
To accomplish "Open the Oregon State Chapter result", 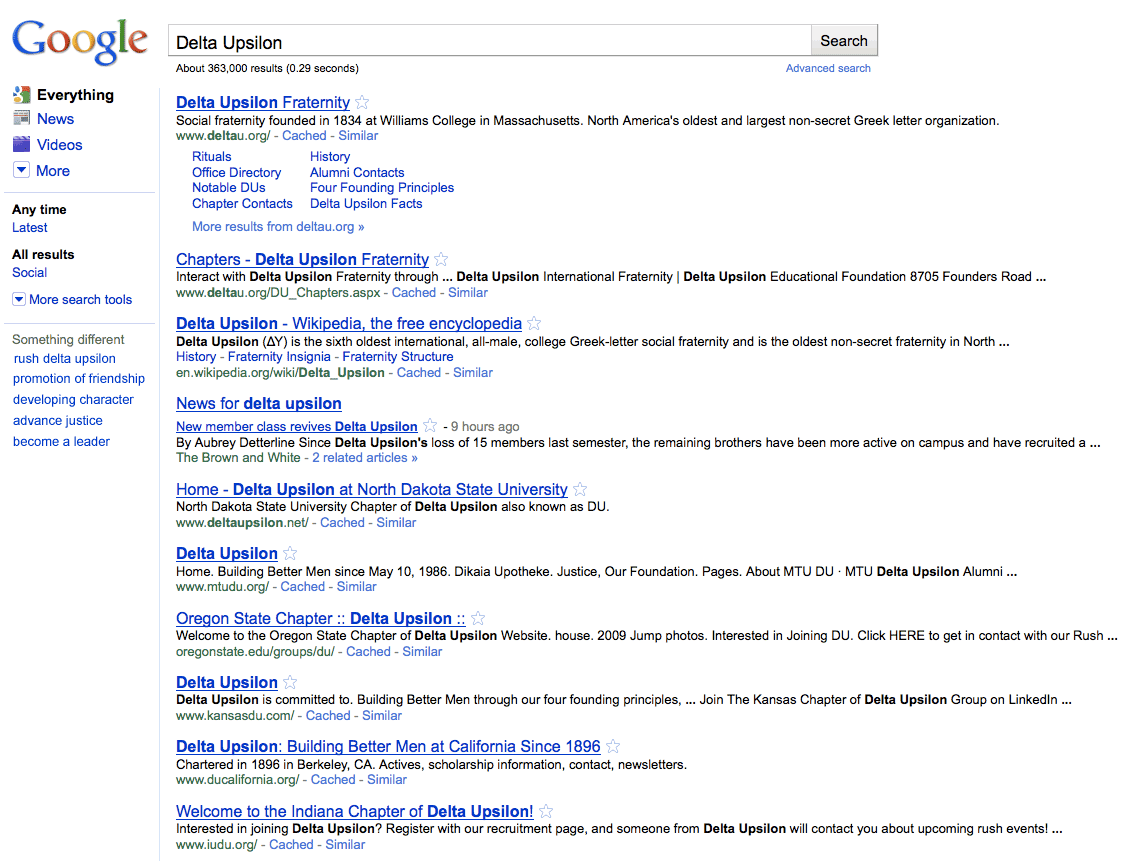I will pos(320,619).
